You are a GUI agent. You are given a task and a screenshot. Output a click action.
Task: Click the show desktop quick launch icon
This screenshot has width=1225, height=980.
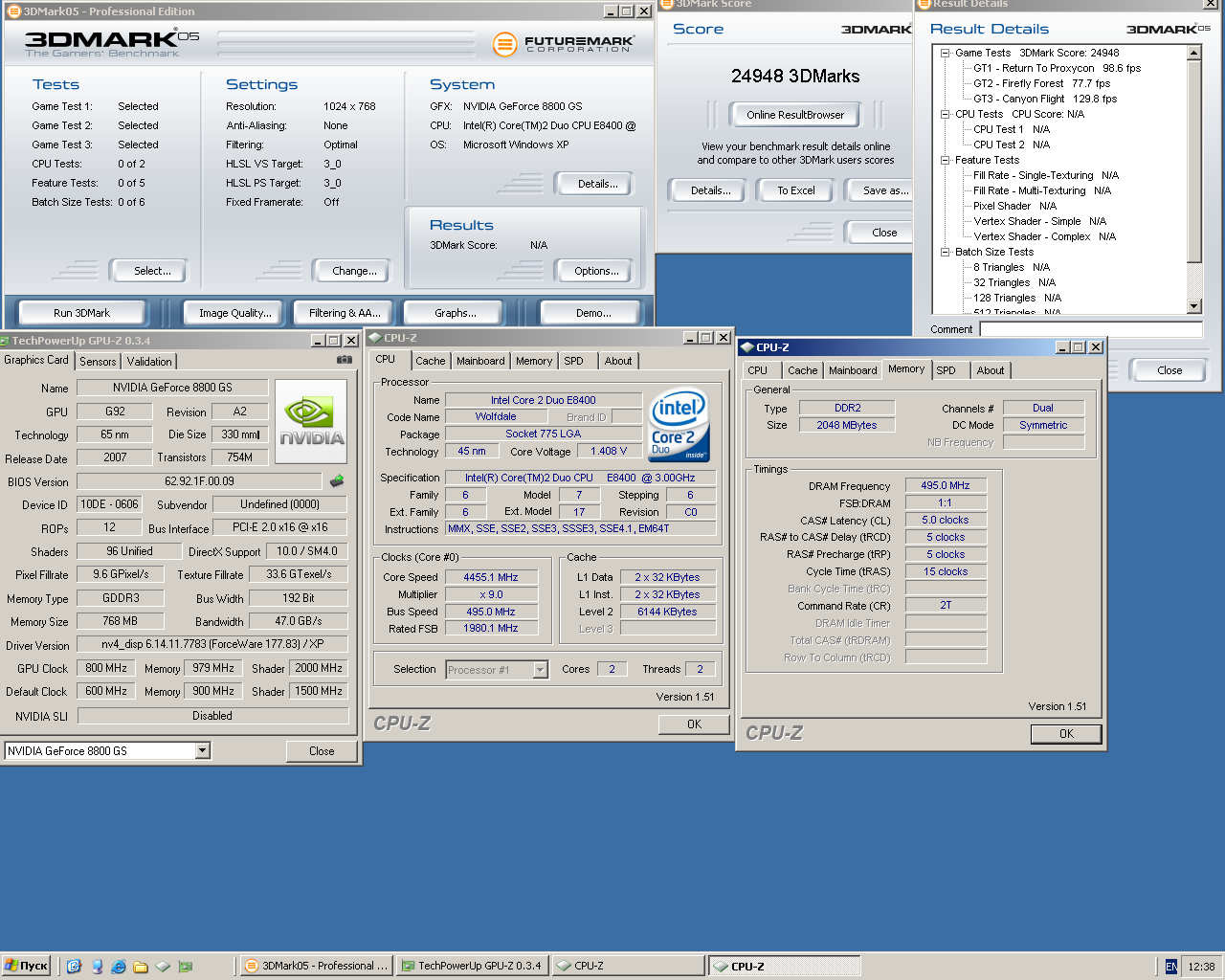pyautogui.click(x=97, y=967)
